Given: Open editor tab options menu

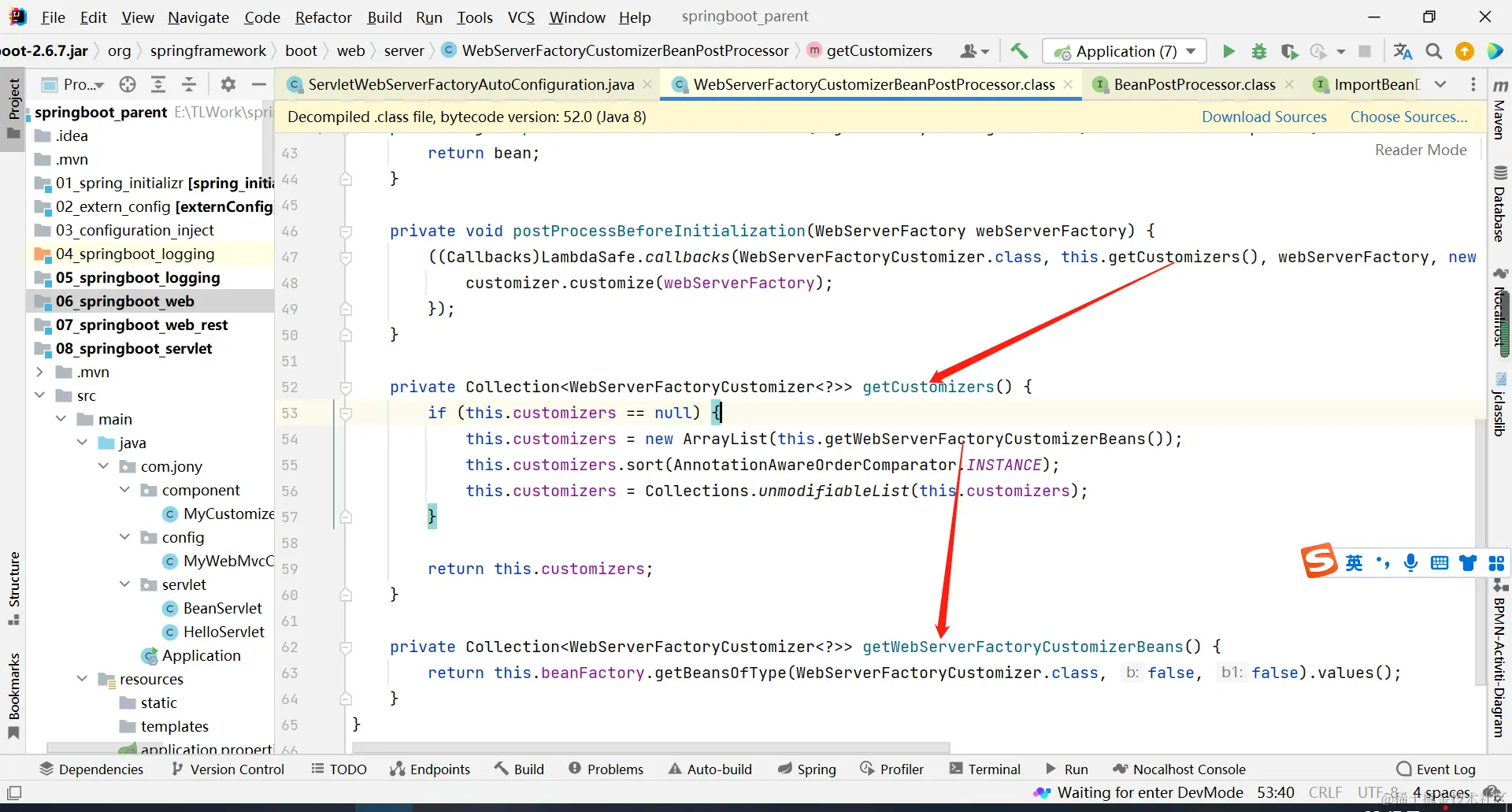Looking at the screenshot, I should point(1473,84).
